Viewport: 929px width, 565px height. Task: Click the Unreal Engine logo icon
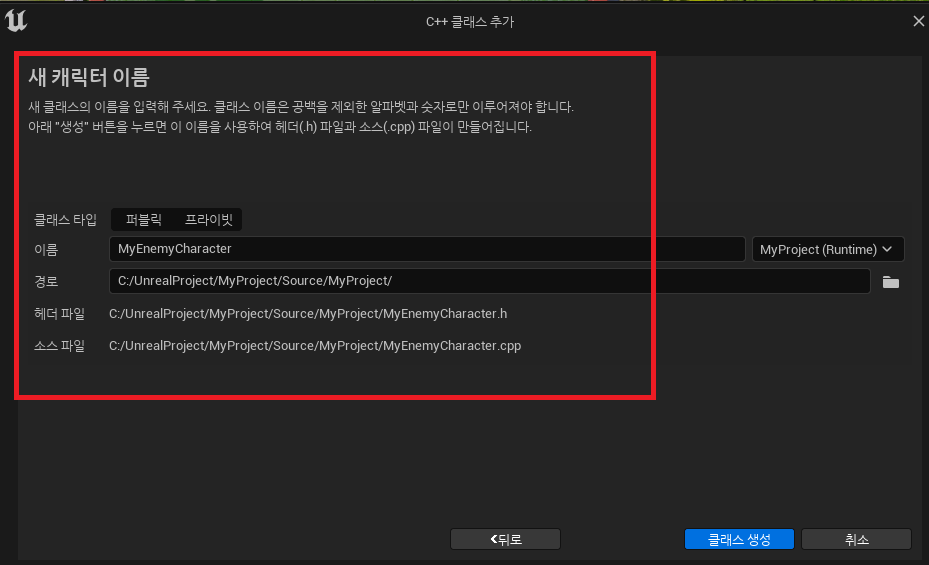pos(16,21)
